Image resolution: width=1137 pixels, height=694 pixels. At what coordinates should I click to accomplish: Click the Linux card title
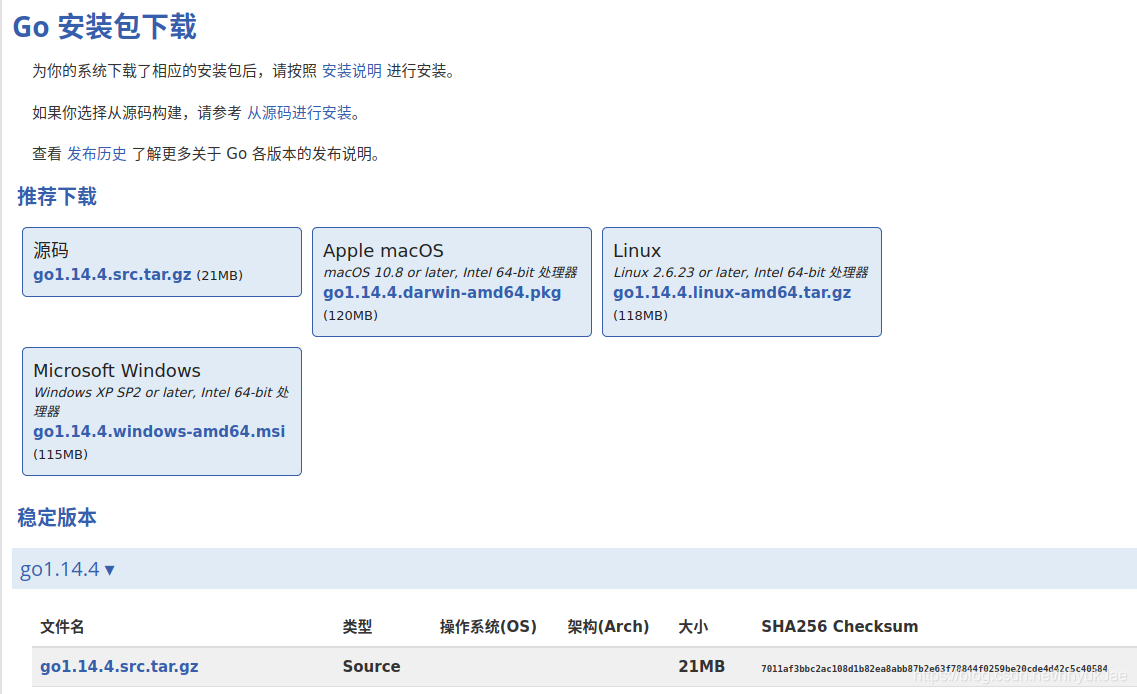coord(637,251)
